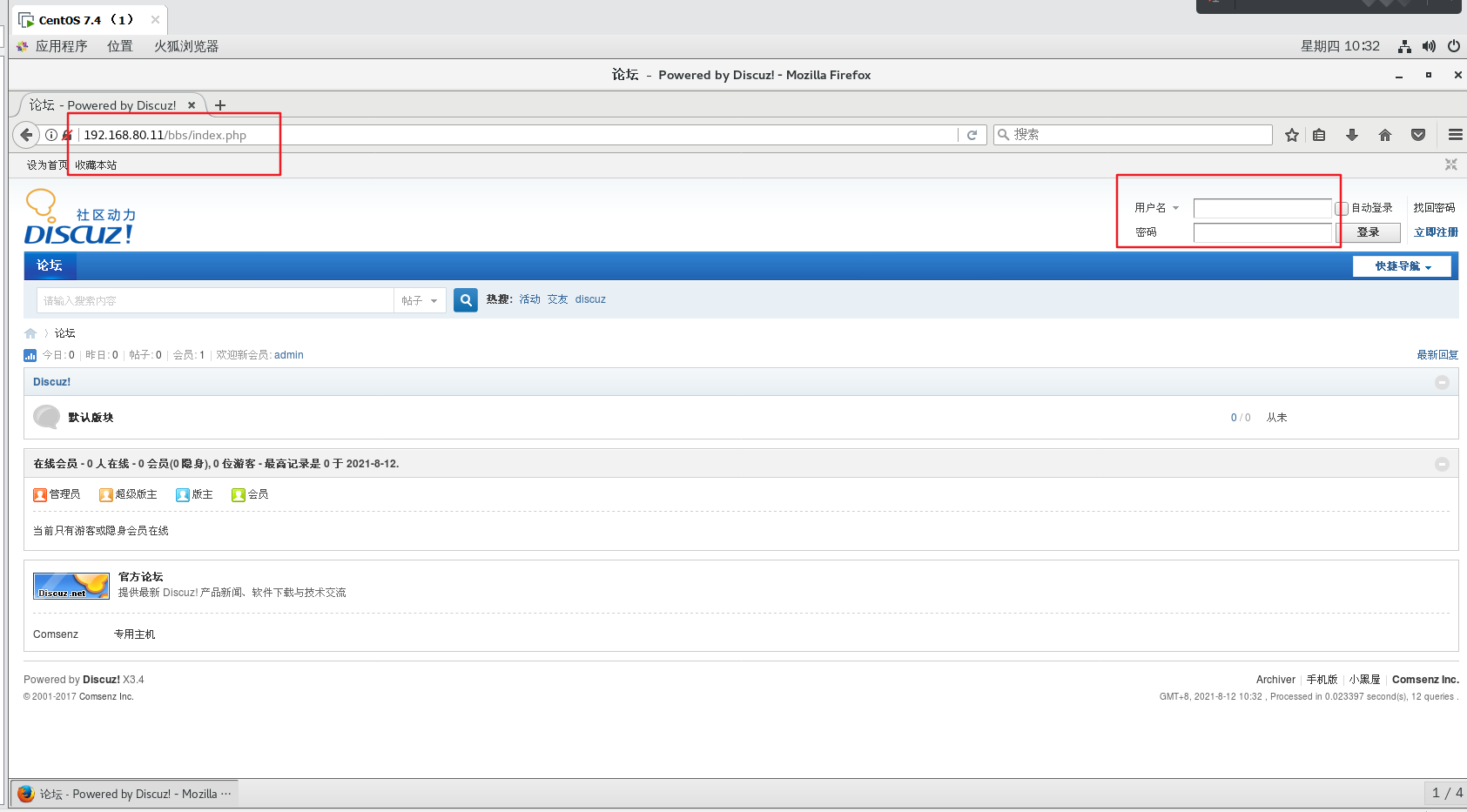The width and height of the screenshot is (1467, 812).
Task: Click the 找回密码 link
Action: point(1434,208)
